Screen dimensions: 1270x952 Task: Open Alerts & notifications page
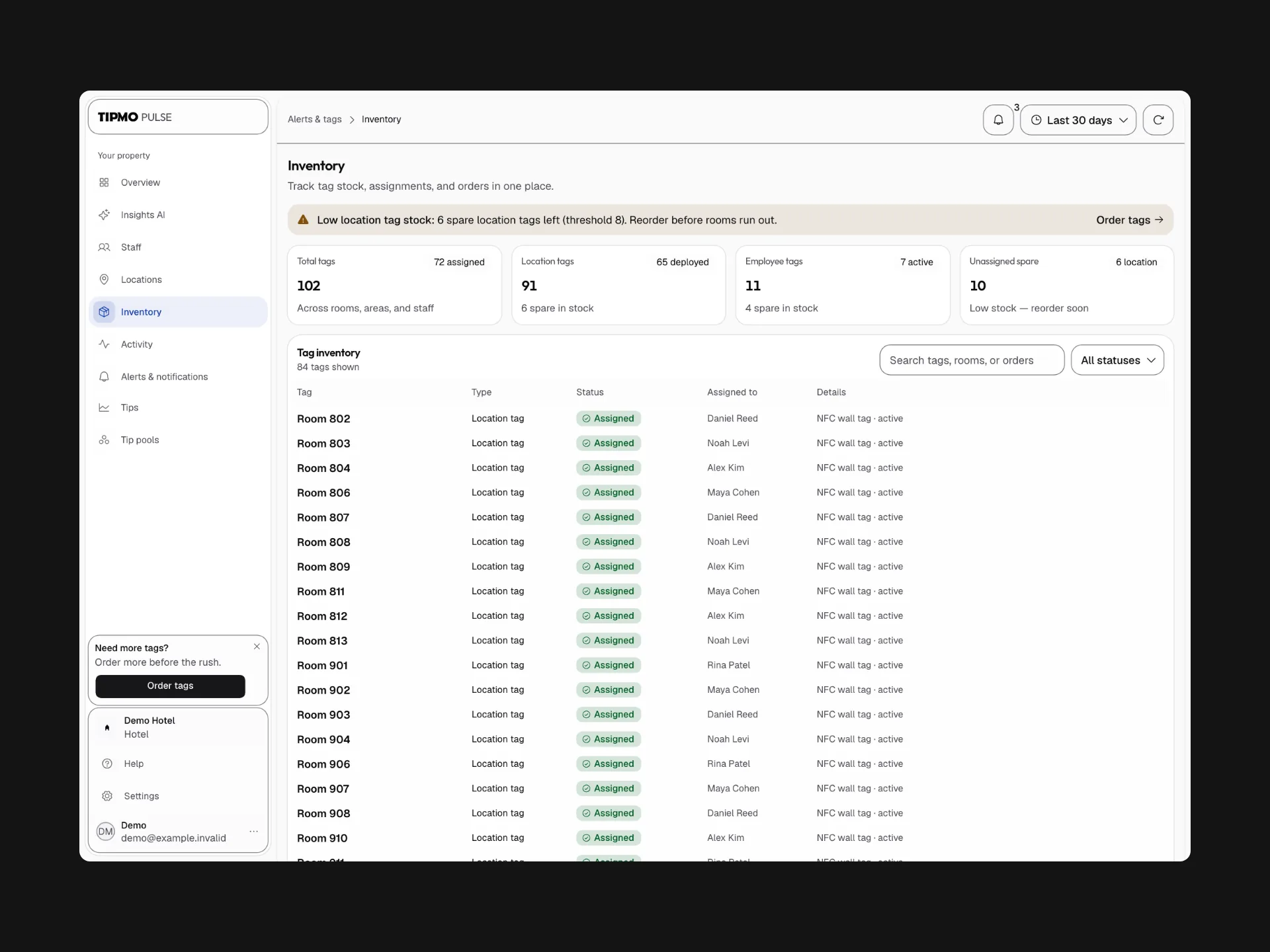point(178,377)
